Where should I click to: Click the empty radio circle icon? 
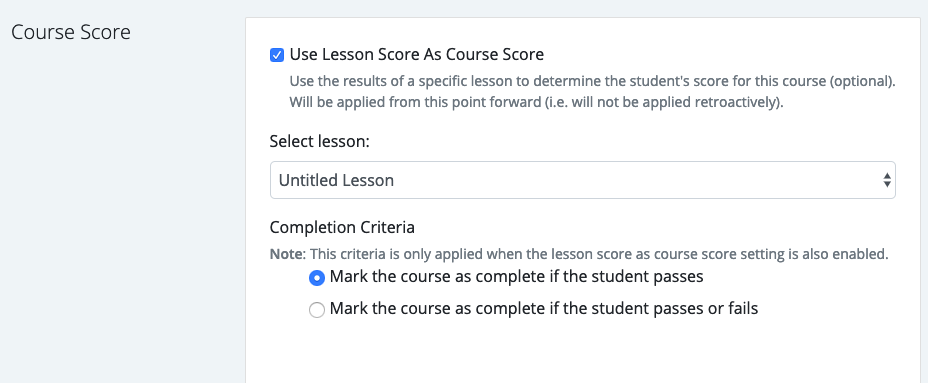[317, 310]
